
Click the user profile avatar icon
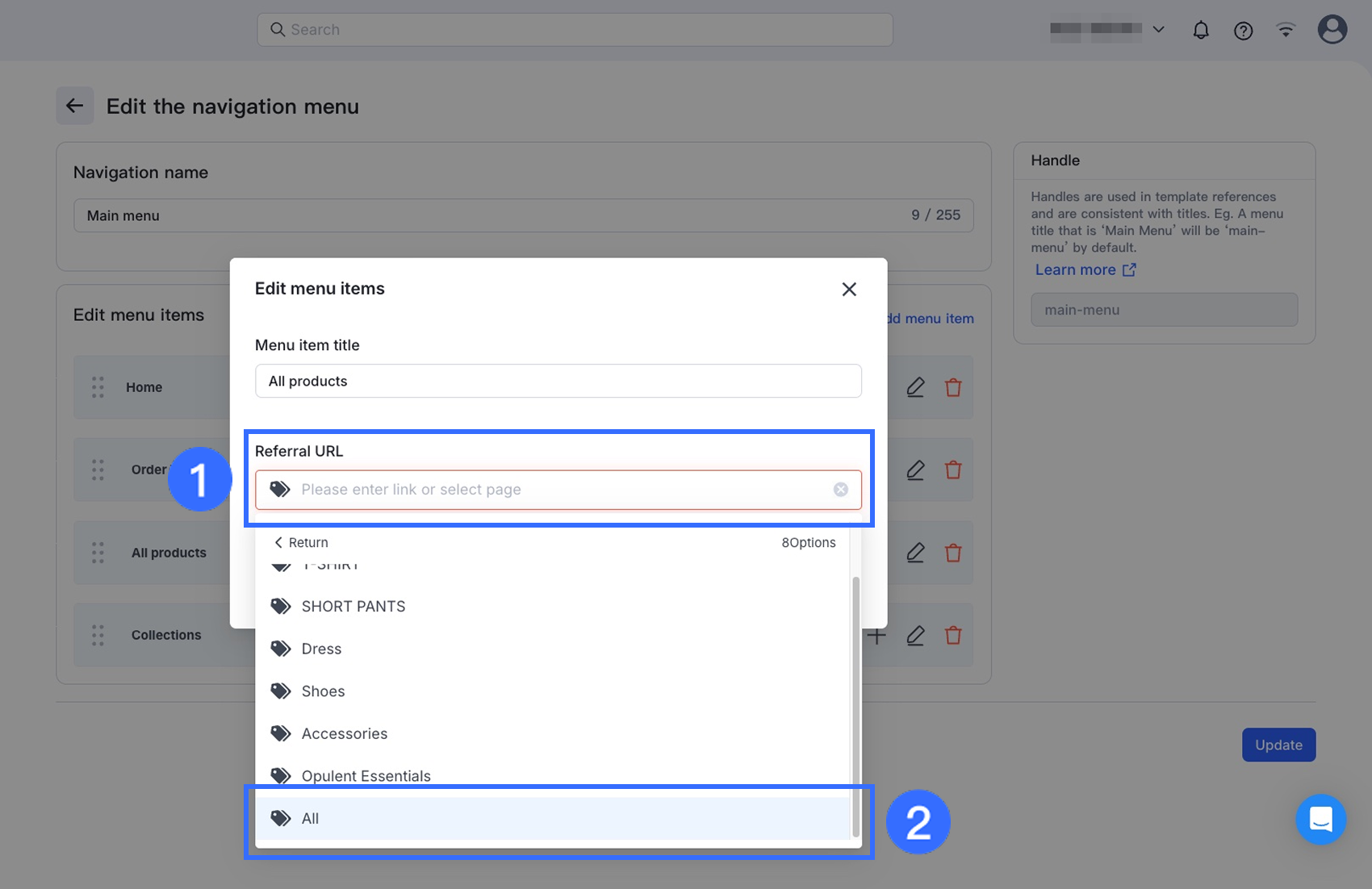coord(1332,30)
